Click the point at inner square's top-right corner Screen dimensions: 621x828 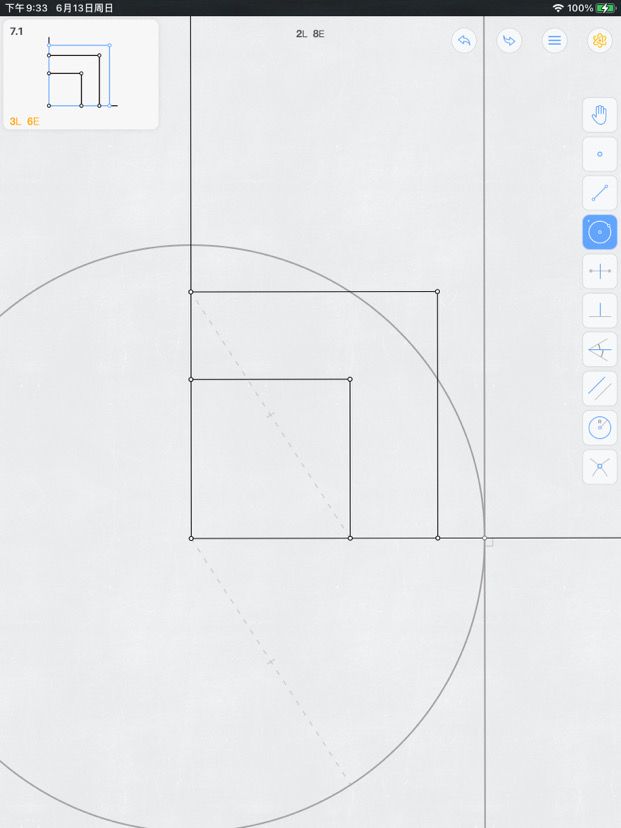[x=350, y=379]
